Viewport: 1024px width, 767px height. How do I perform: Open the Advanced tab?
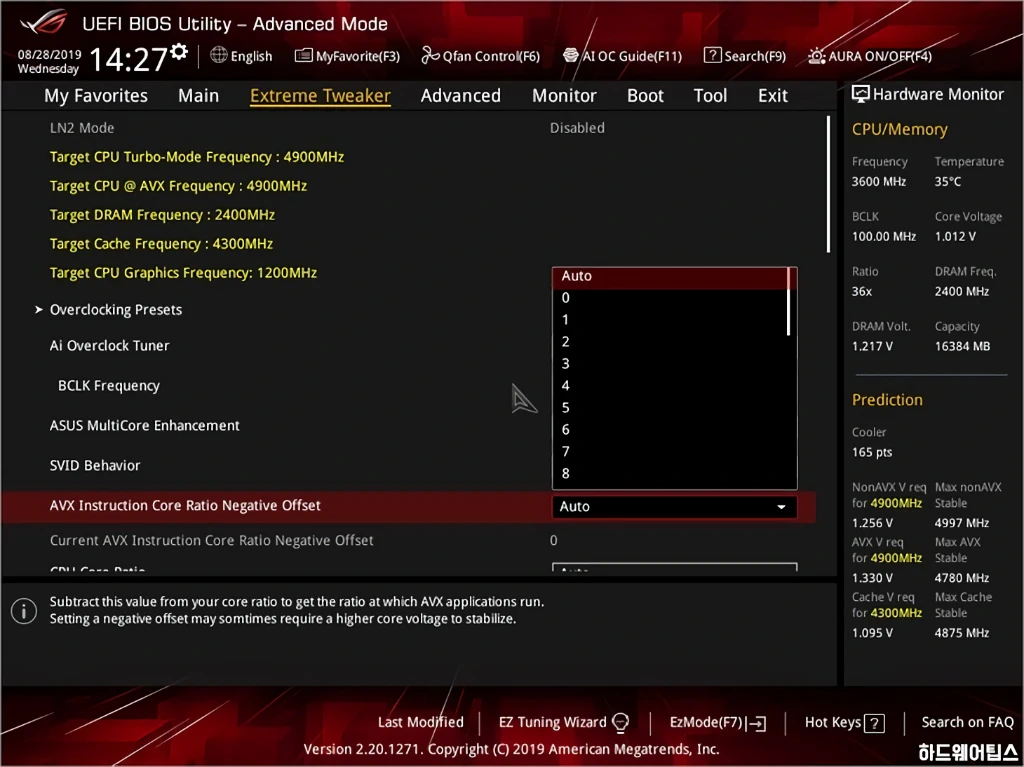coord(460,95)
